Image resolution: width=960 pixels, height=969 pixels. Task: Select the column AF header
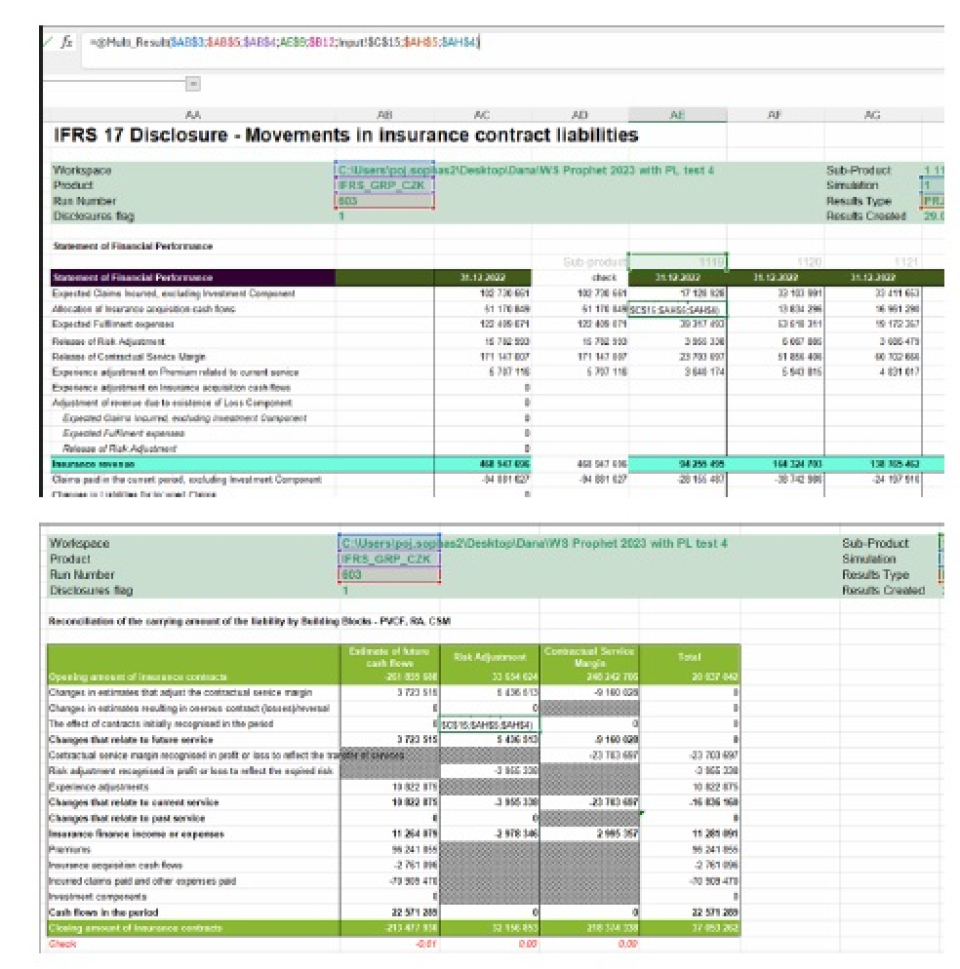pos(774,116)
